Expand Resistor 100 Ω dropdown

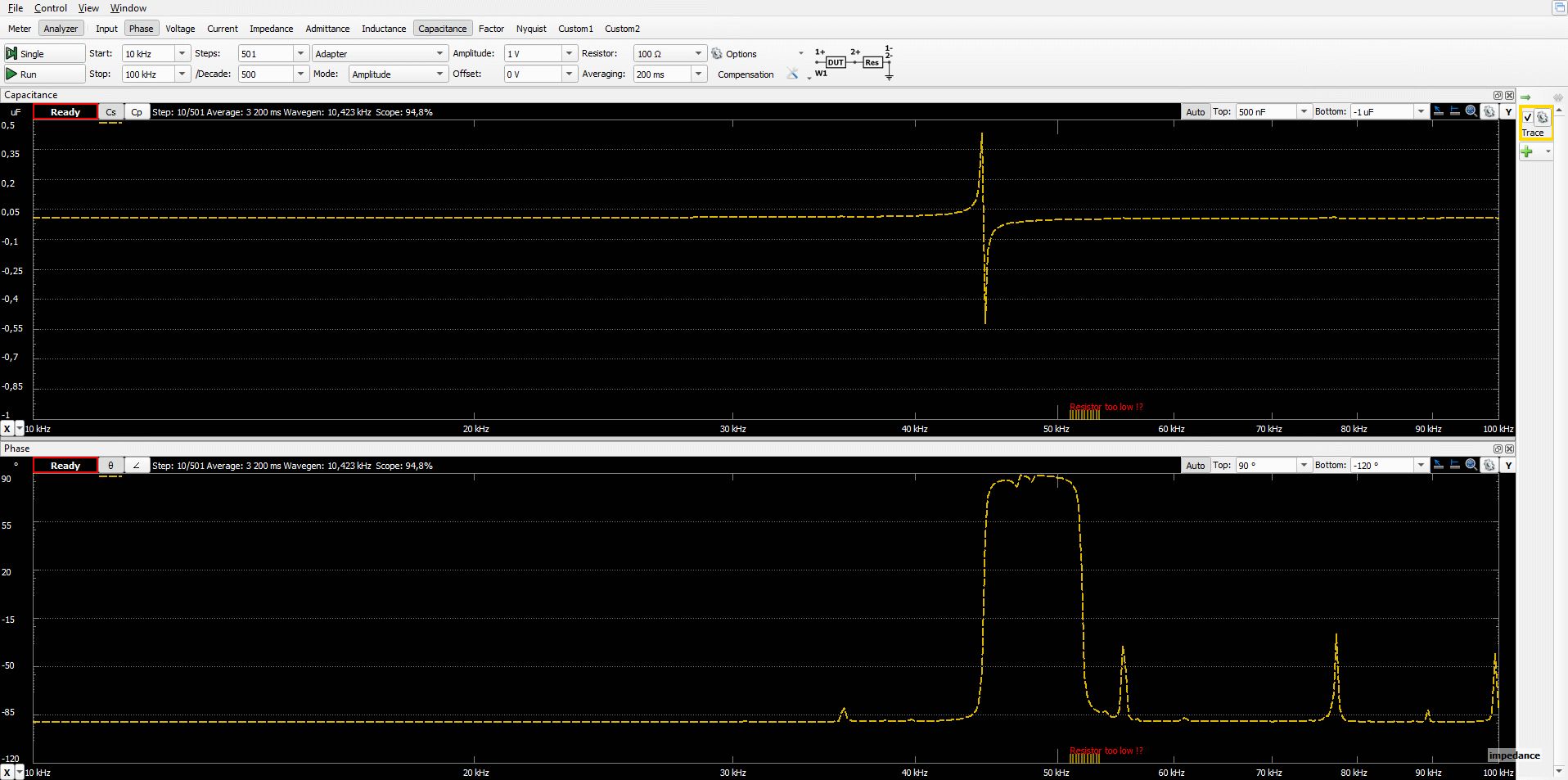(698, 53)
